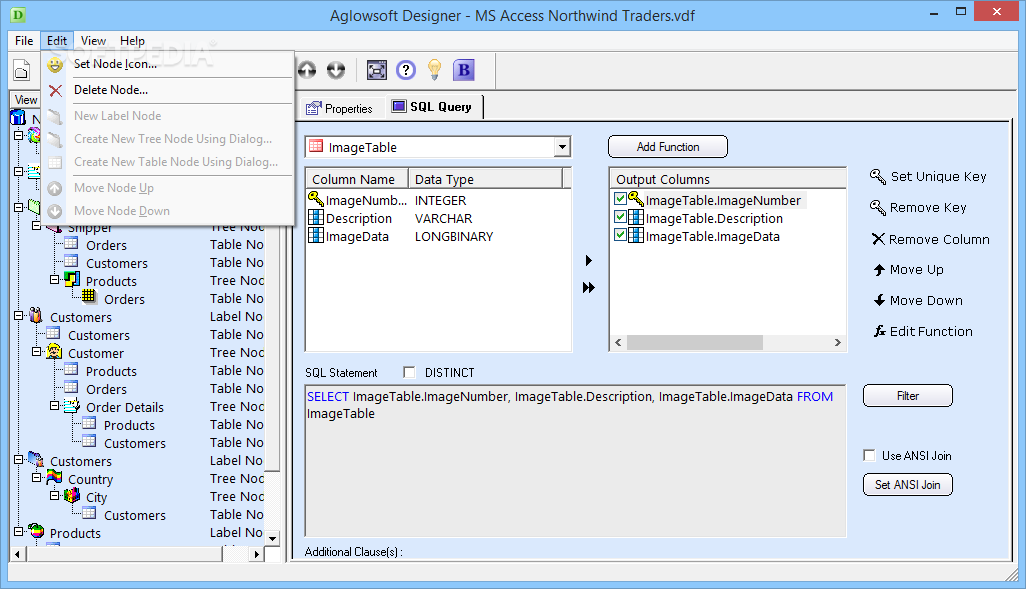The height and width of the screenshot is (589, 1026).
Task: Click the tree panel scroll down arrow
Action: (x=273, y=539)
